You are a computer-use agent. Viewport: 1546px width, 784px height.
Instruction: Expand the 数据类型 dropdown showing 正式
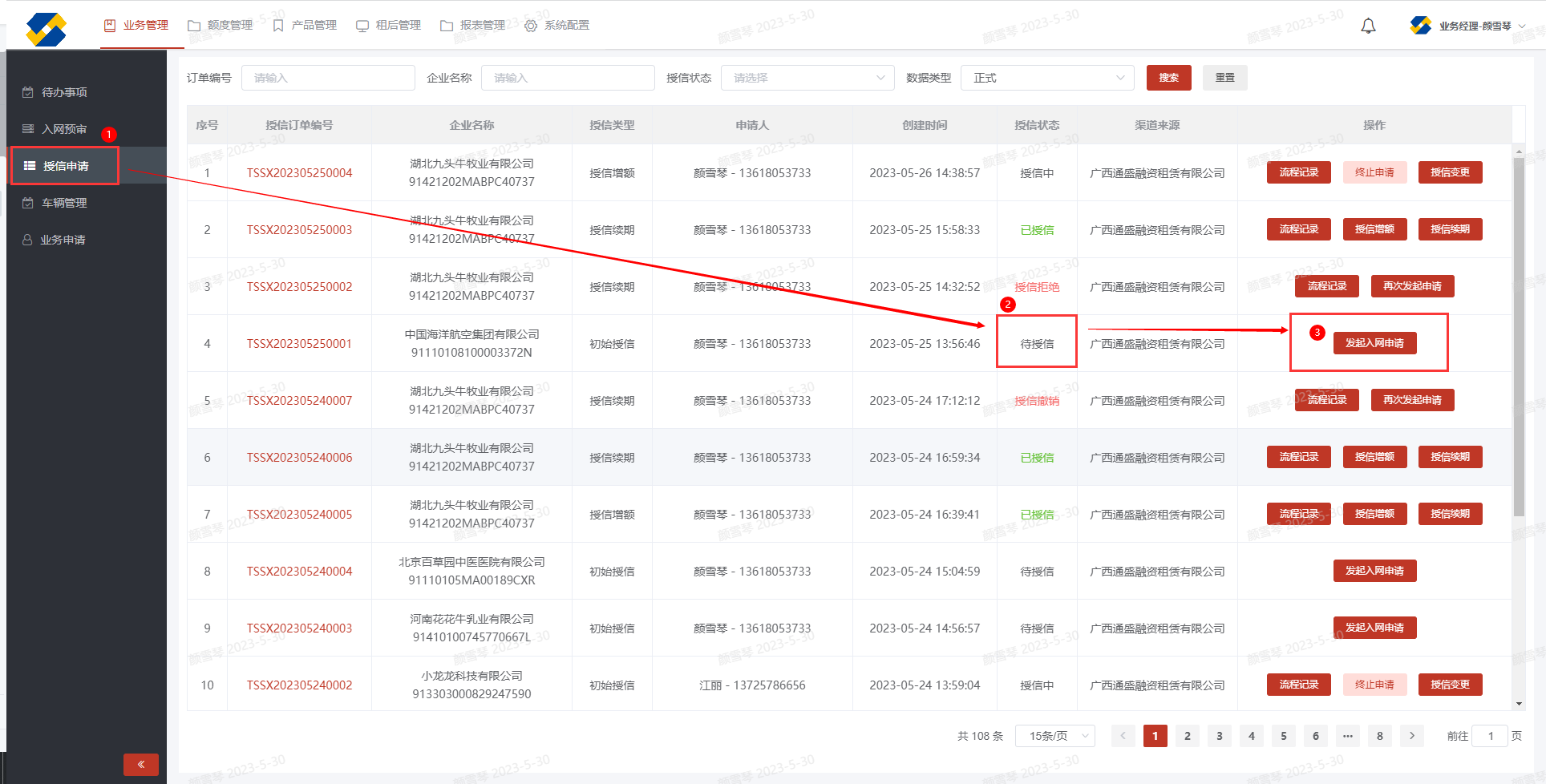pyautogui.click(x=1046, y=78)
